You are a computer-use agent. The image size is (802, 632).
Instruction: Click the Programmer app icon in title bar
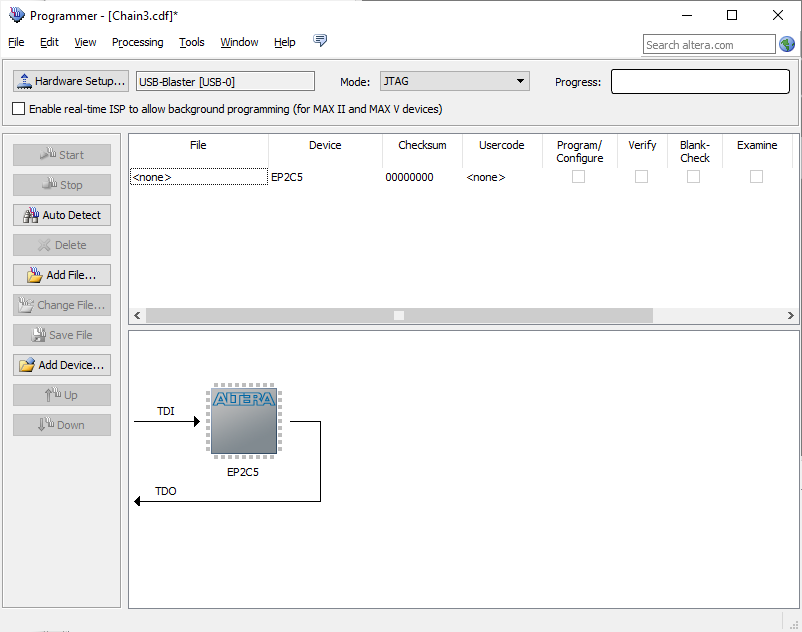pos(17,15)
